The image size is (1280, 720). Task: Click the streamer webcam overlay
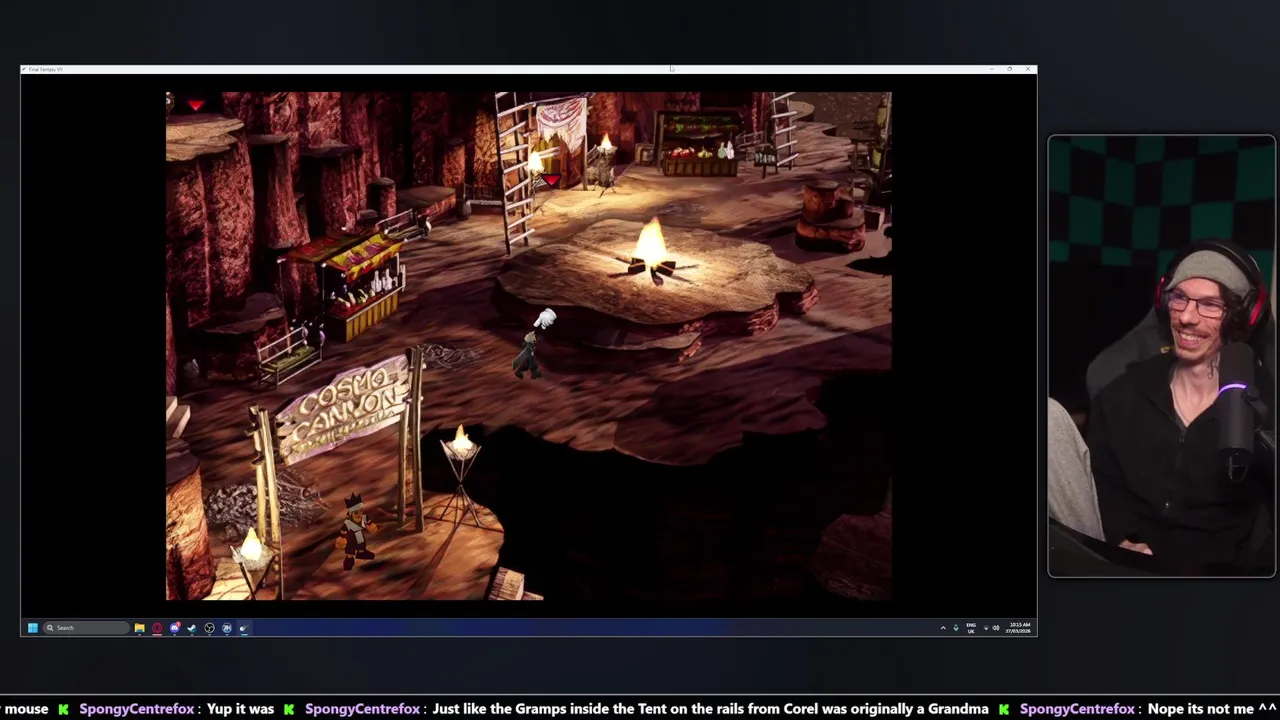[x=1162, y=356]
